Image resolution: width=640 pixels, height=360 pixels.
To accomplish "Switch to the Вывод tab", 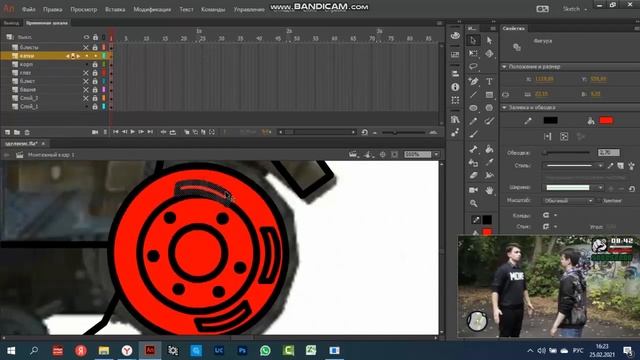I will pos(11,23).
